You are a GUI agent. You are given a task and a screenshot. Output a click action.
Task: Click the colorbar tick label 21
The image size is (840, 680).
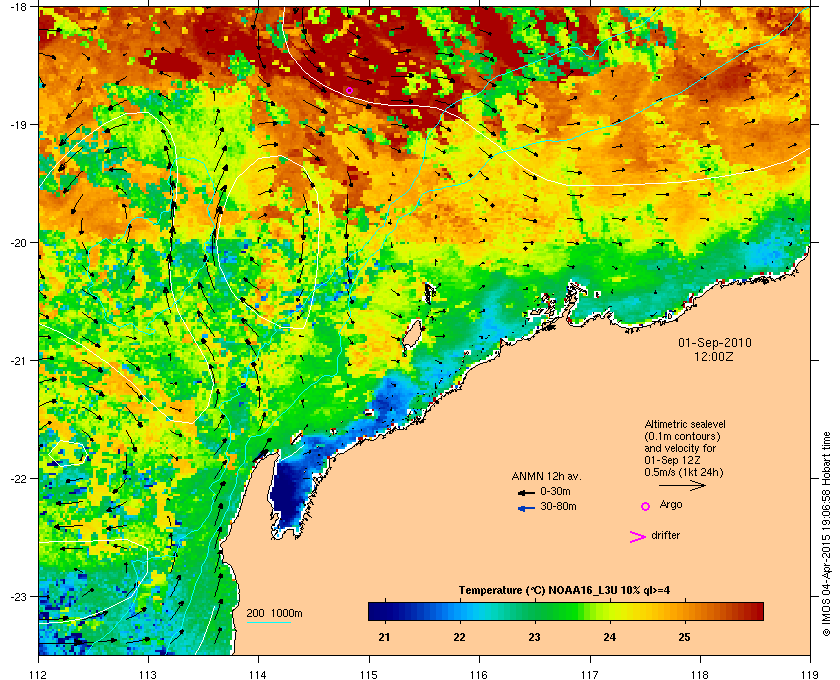click(384, 637)
